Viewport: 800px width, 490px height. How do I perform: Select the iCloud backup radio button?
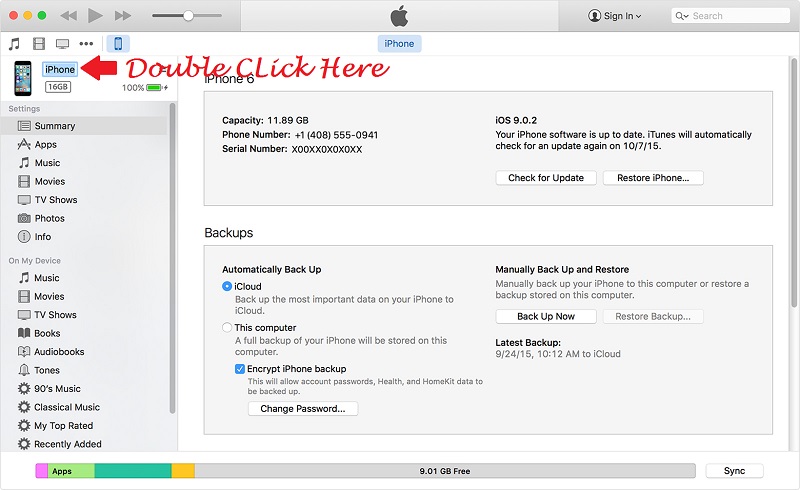pos(227,286)
